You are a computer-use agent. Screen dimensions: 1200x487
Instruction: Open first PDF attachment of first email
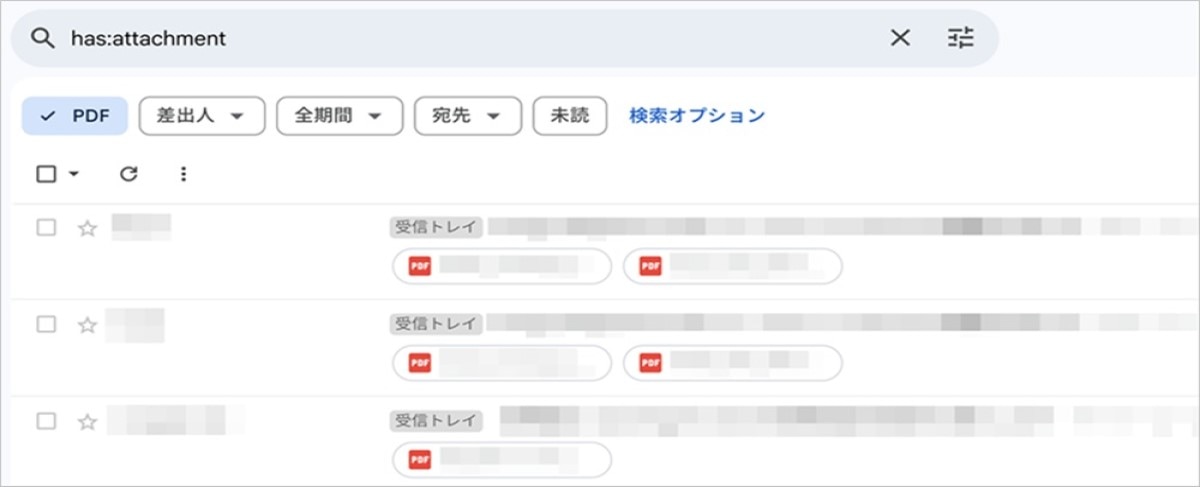pos(502,266)
